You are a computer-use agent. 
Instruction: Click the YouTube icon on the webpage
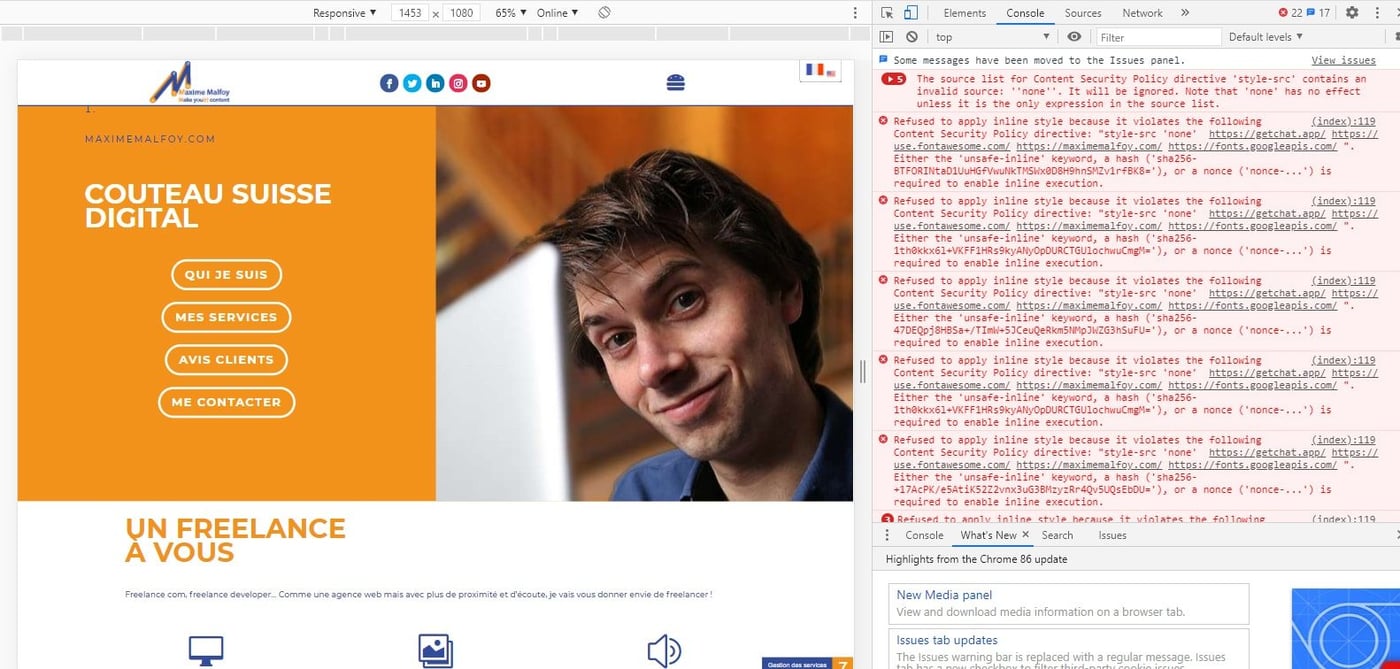pos(481,83)
